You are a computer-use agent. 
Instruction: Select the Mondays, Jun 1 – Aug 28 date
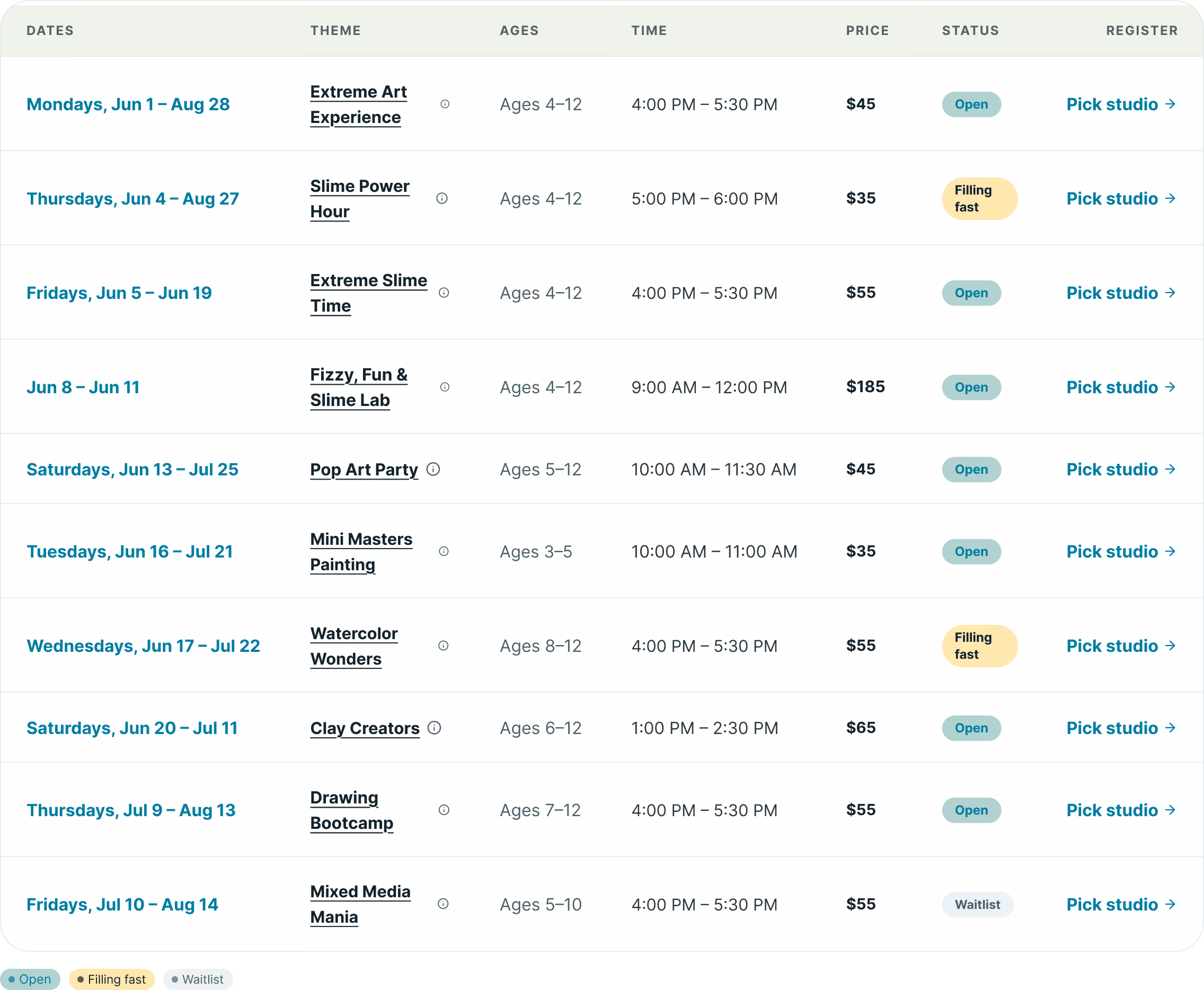tap(128, 104)
